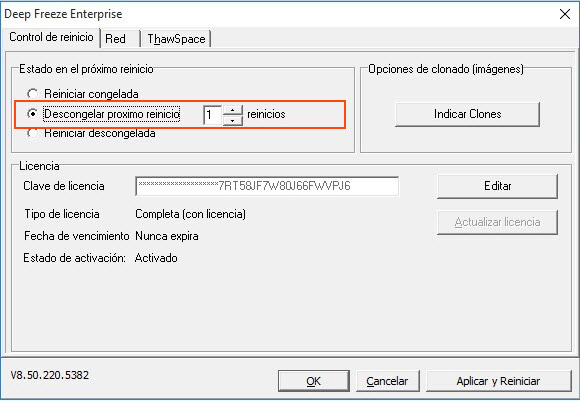Close the Deep Freeze Enterprise window
The width and height of the screenshot is (580, 401).
565,14
